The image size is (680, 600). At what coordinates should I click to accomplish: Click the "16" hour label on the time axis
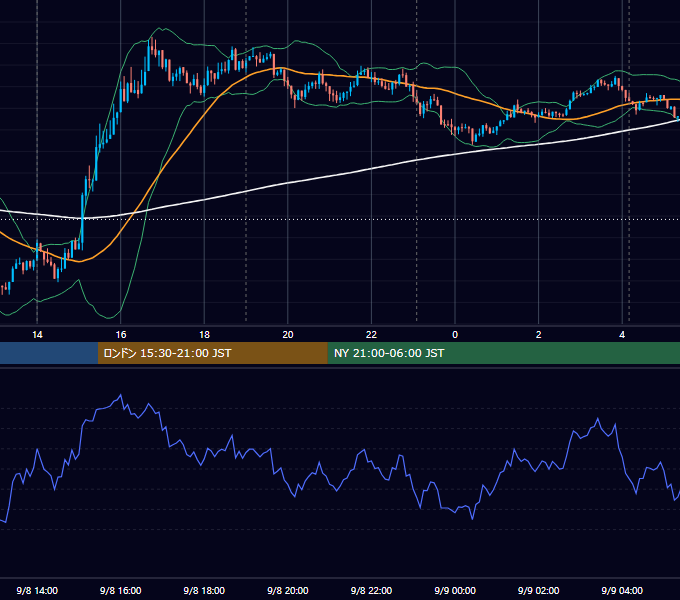tap(121, 335)
